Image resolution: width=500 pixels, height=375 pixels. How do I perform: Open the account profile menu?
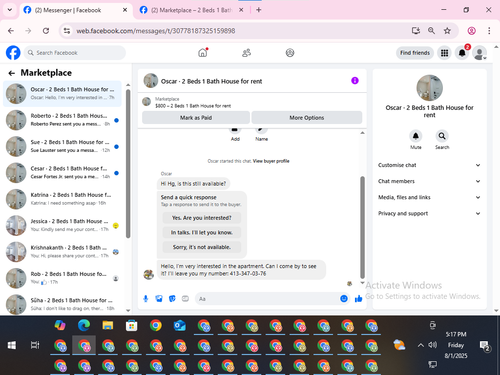(480, 53)
